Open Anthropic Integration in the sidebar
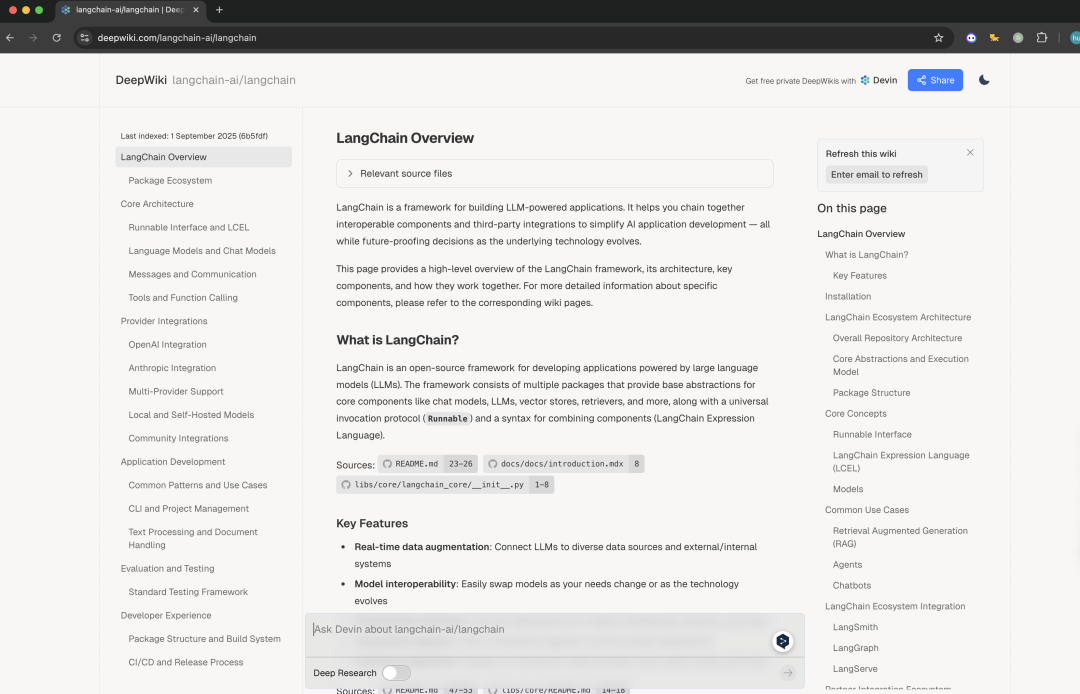Image resolution: width=1080 pixels, height=694 pixels. [172, 368]
